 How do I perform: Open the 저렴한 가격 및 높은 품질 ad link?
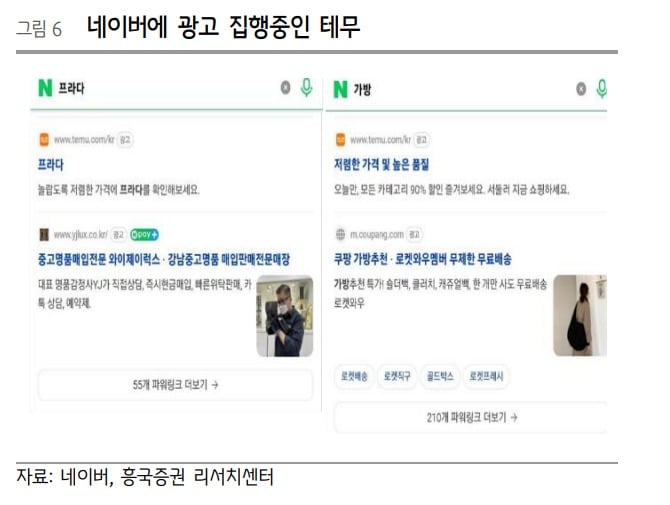[381, 164]
